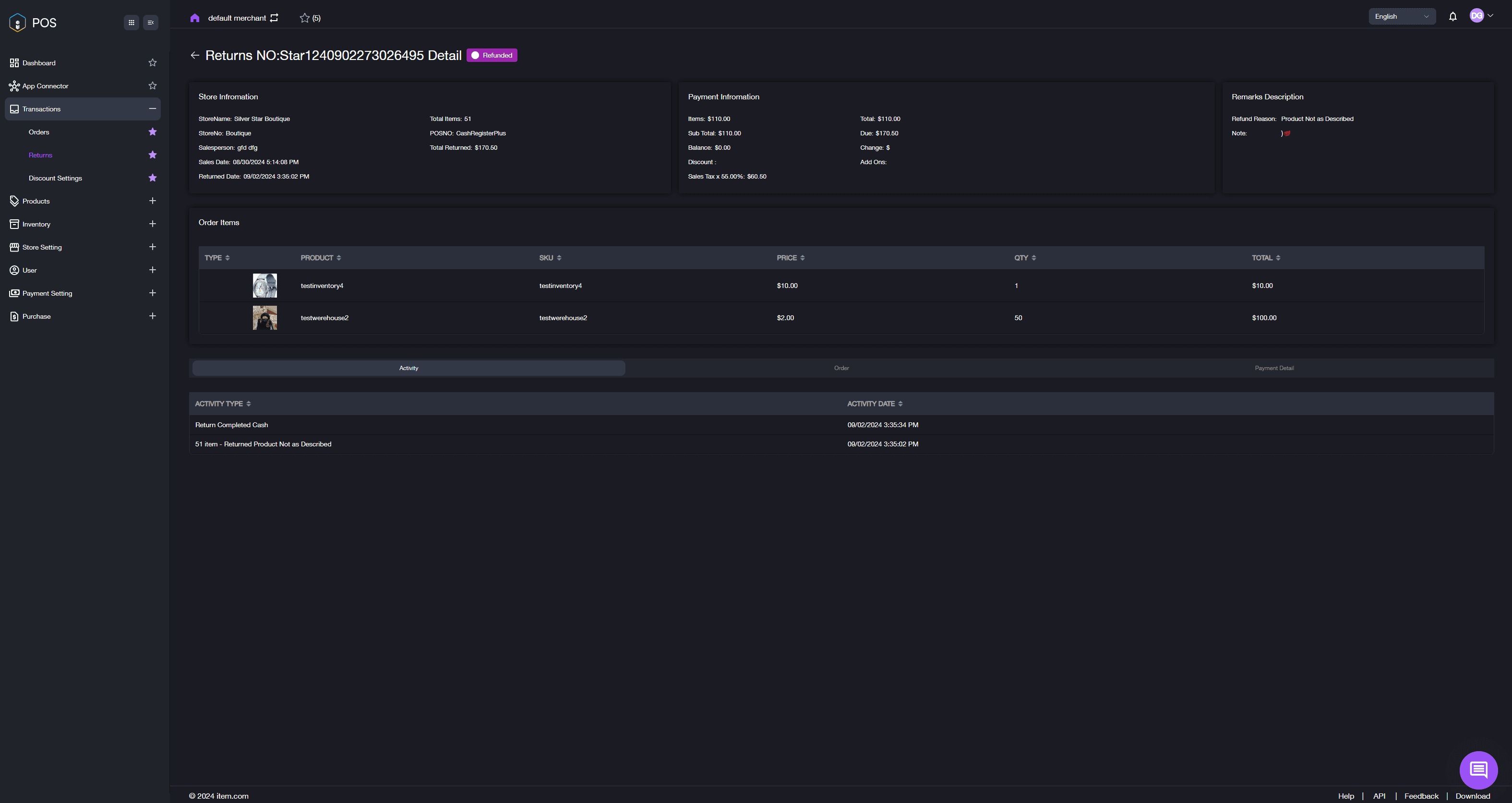Open the Download footer link

(x=1473, y=796)
